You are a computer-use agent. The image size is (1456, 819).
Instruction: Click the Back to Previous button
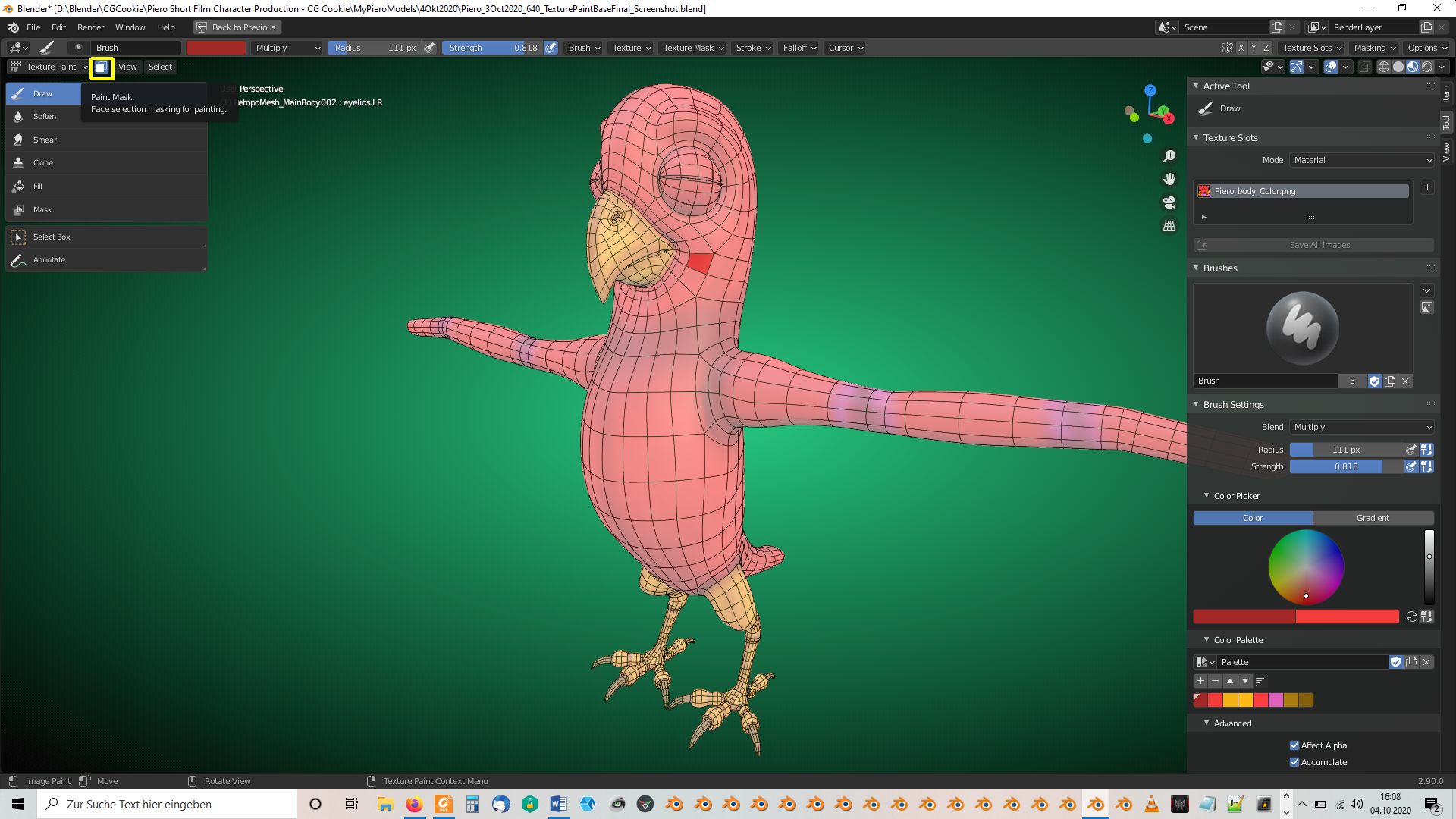[x=237, y=27]
